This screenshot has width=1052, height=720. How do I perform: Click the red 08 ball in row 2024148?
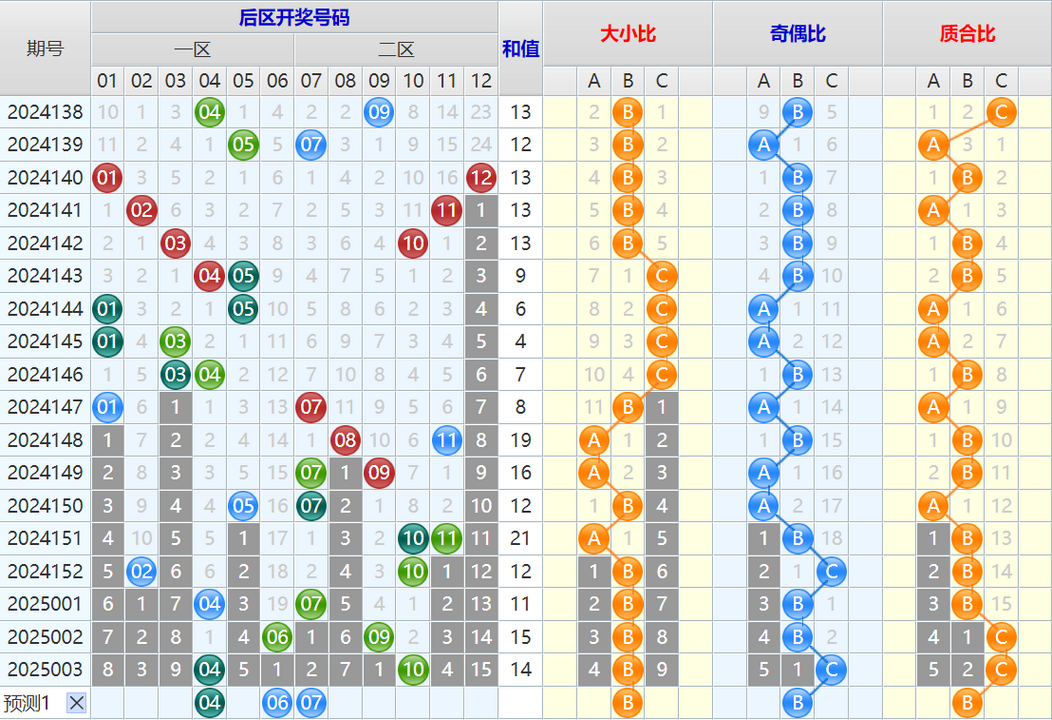[345, 440]
